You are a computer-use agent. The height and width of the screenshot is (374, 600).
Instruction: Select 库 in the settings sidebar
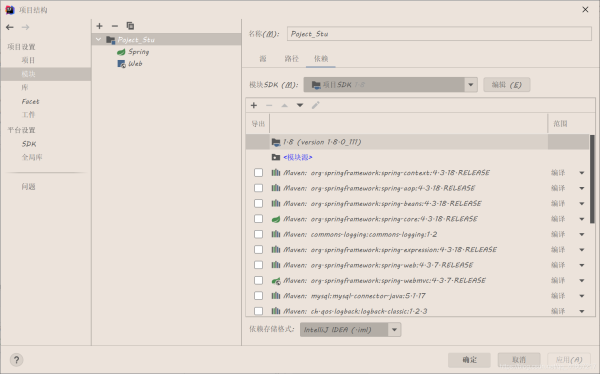25,88
